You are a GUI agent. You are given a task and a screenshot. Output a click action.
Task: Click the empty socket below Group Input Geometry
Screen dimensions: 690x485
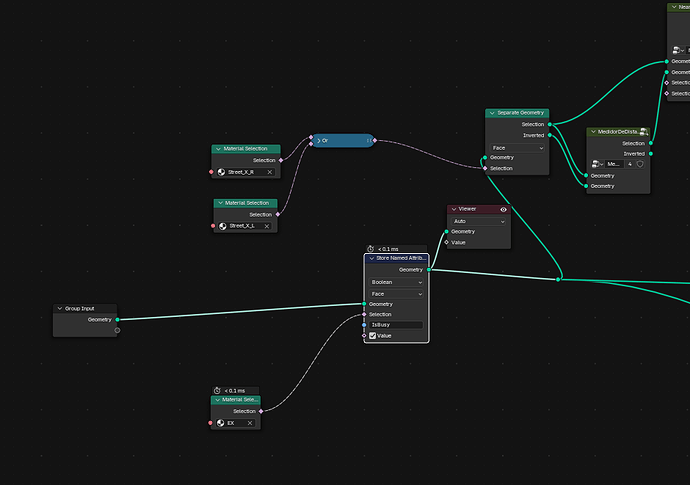click(117, 330)
